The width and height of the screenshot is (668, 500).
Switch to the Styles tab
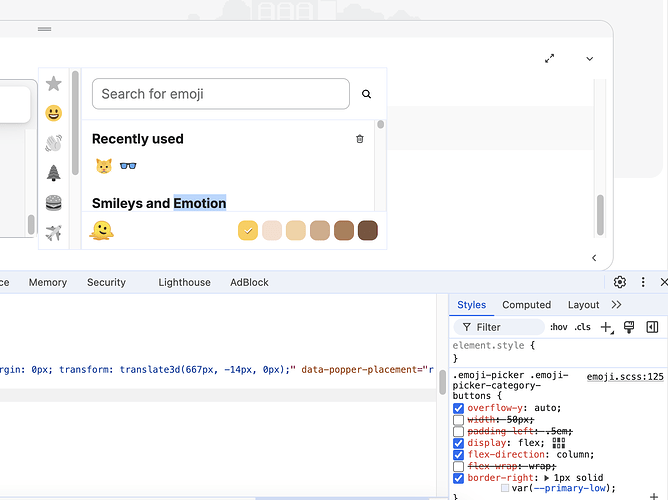tap(472, 305)
